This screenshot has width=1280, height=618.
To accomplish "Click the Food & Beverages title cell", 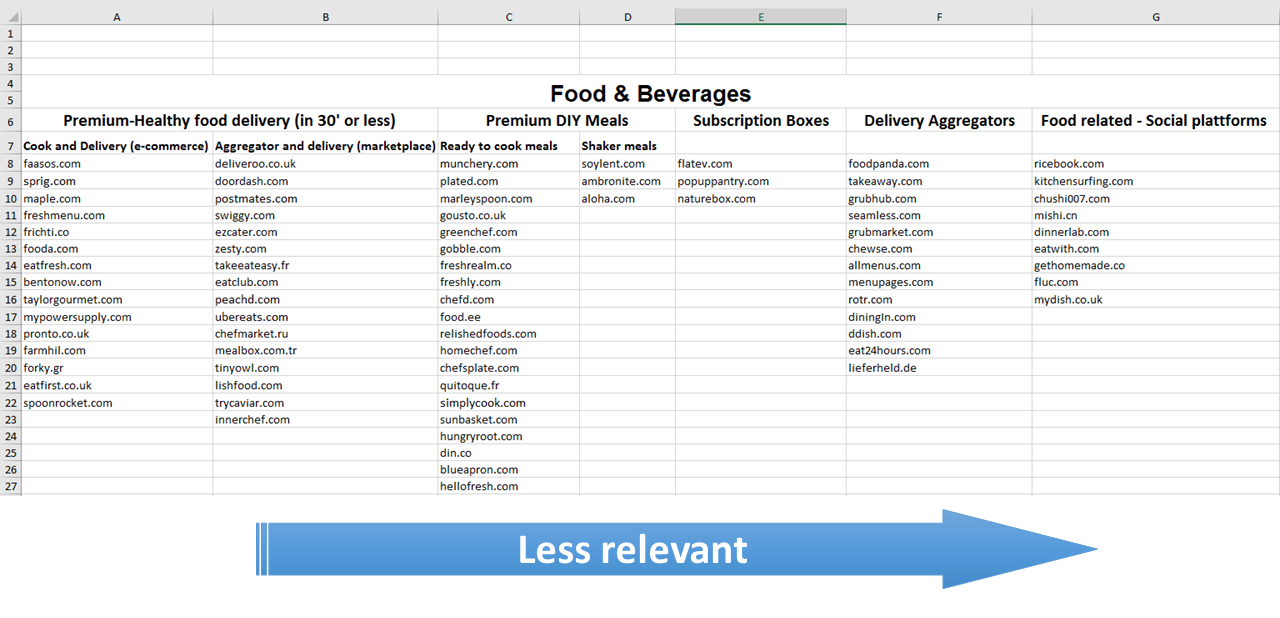I will [650, 94].
